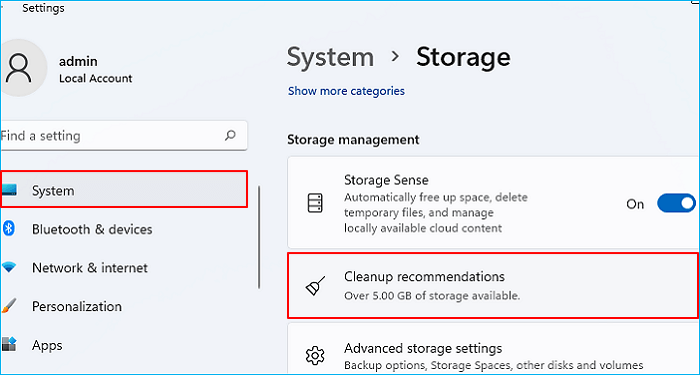Image resolution: width=700 pixels, height=375 pixels.
Task: Go back to System in breadcrumb
Action: point(330,57)
